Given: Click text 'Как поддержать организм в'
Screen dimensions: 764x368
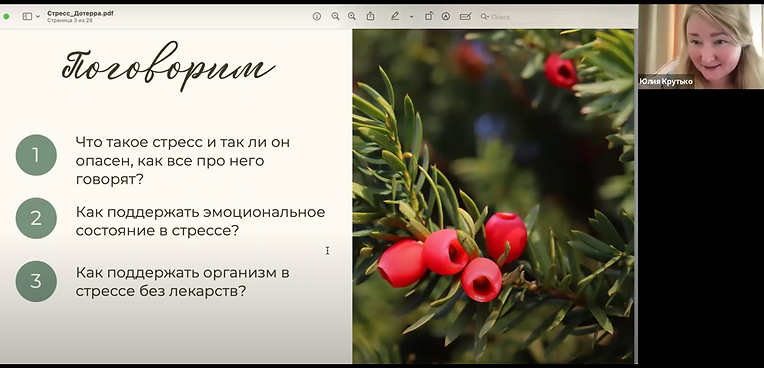Looking at the screenshot, I should (183, 272).
